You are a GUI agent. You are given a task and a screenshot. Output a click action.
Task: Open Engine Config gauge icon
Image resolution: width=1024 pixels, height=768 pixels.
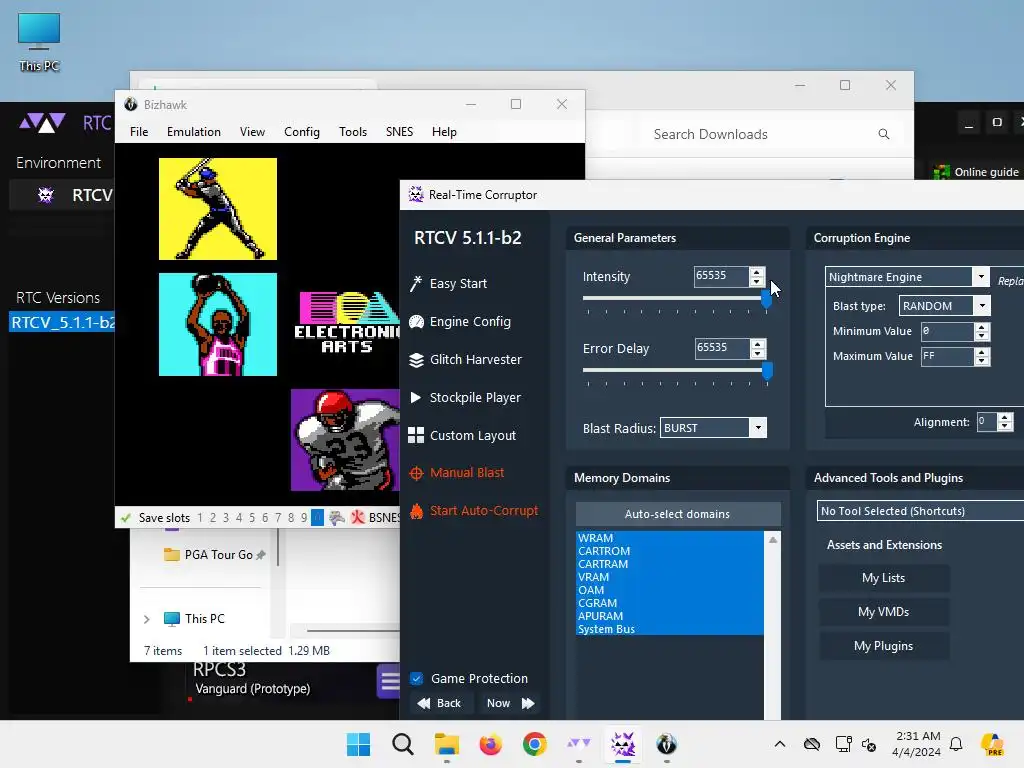point(416,321)
